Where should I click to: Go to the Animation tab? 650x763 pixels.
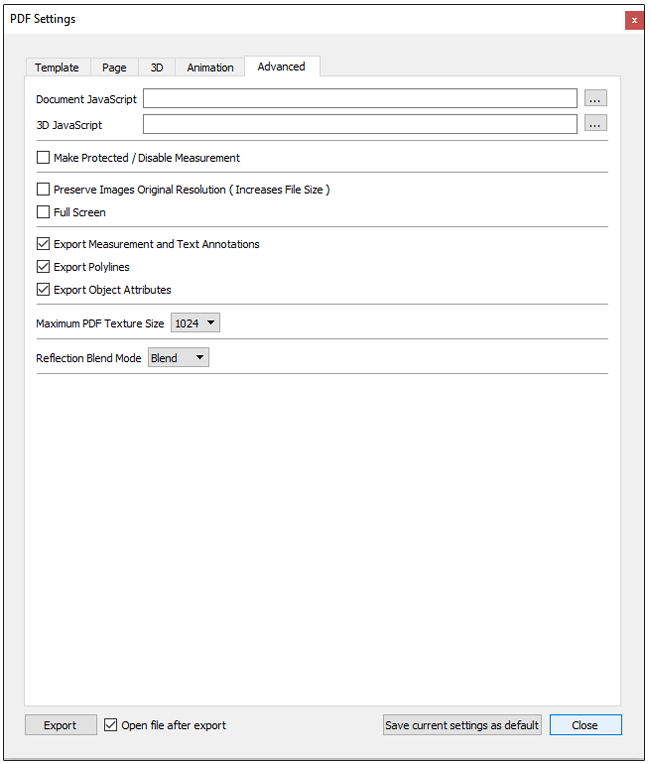210,68
